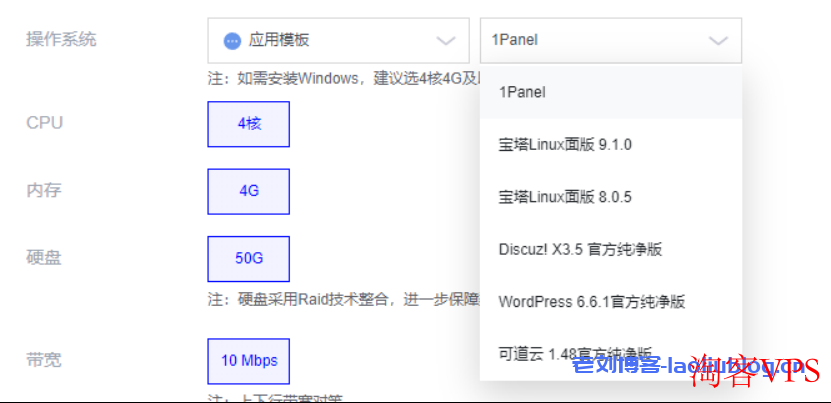Collapse the 1Panel template dropdown box
831x403 pixels.
coord(611,40)
